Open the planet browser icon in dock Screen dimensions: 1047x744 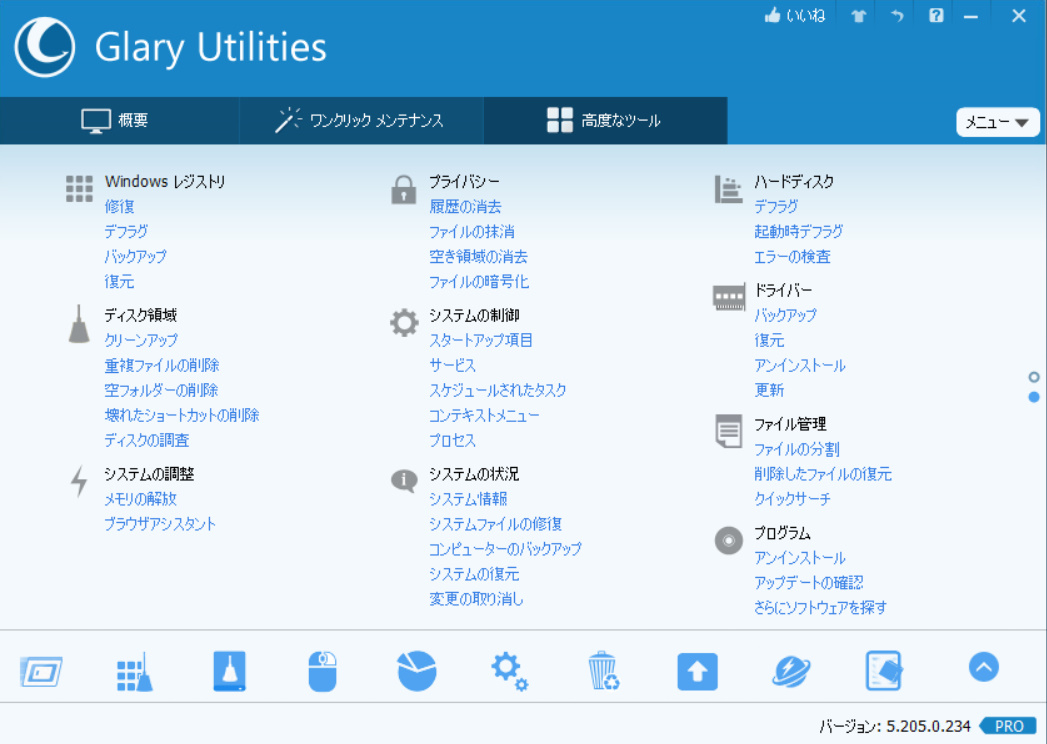tap(791, 671)
